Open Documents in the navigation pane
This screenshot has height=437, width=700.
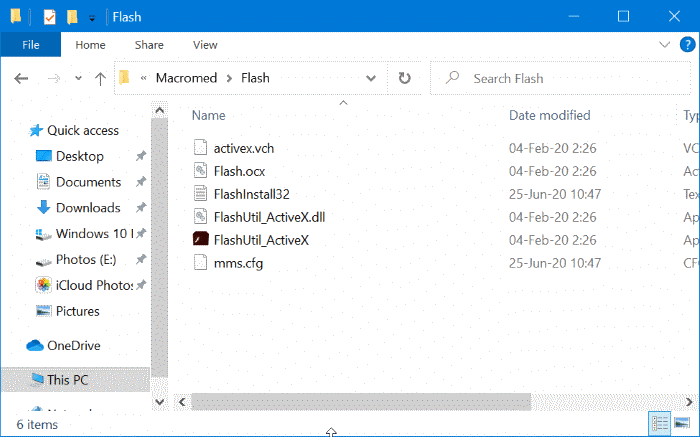click(x=88, y=183)
